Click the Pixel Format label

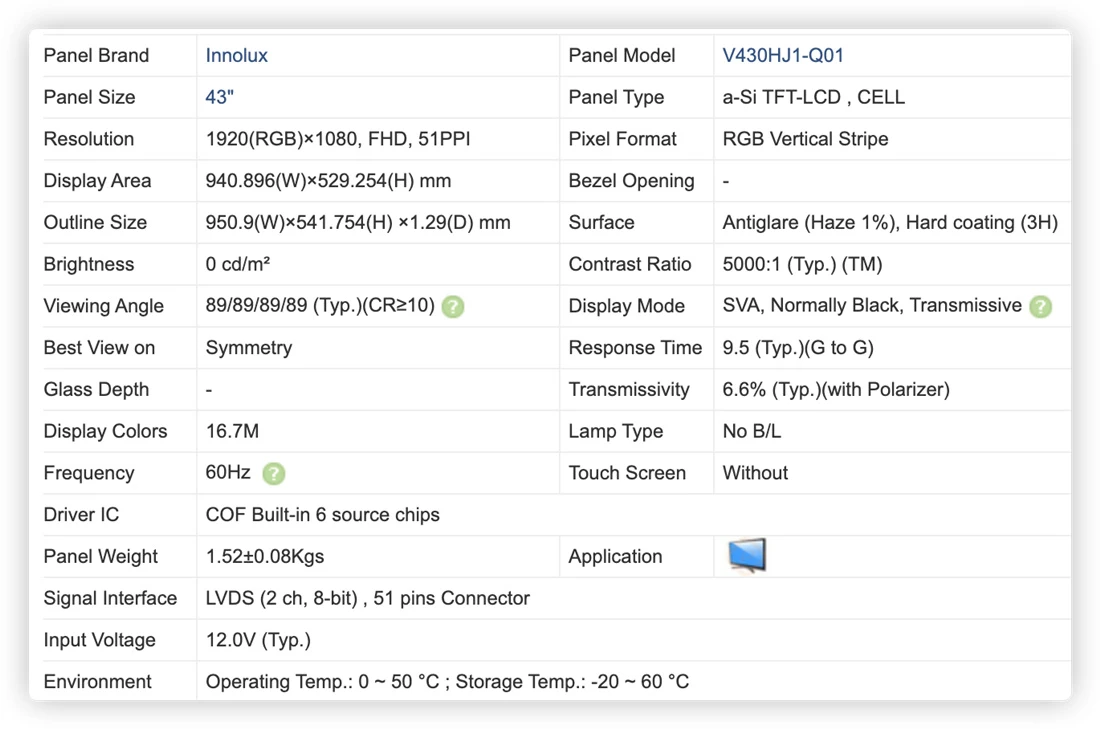tap(622, 139)
